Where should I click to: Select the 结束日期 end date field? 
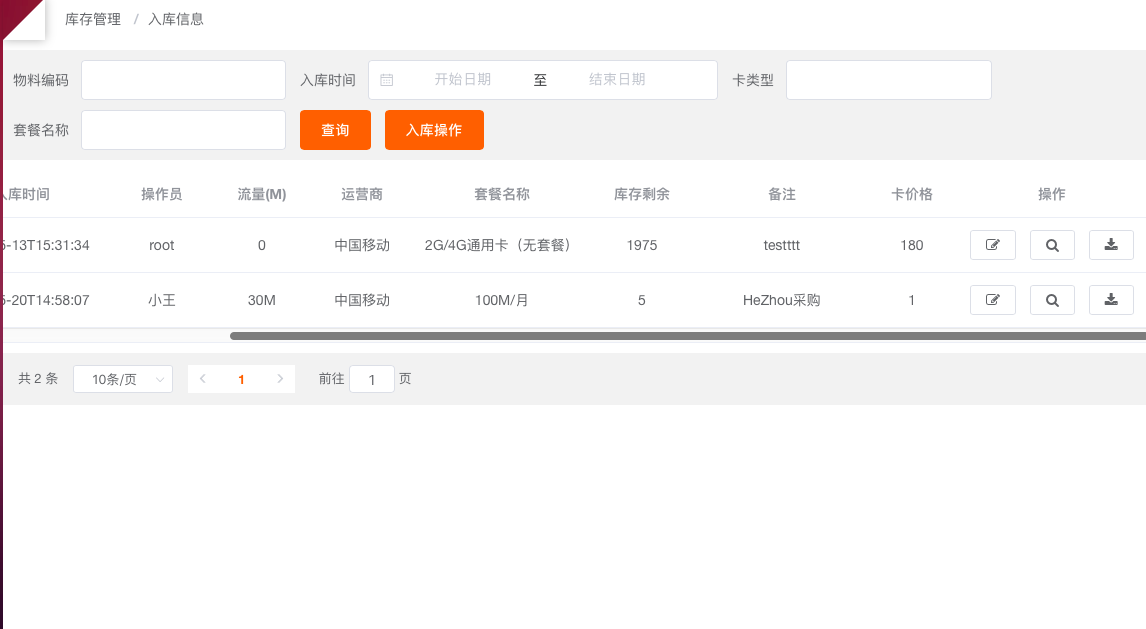617,80
